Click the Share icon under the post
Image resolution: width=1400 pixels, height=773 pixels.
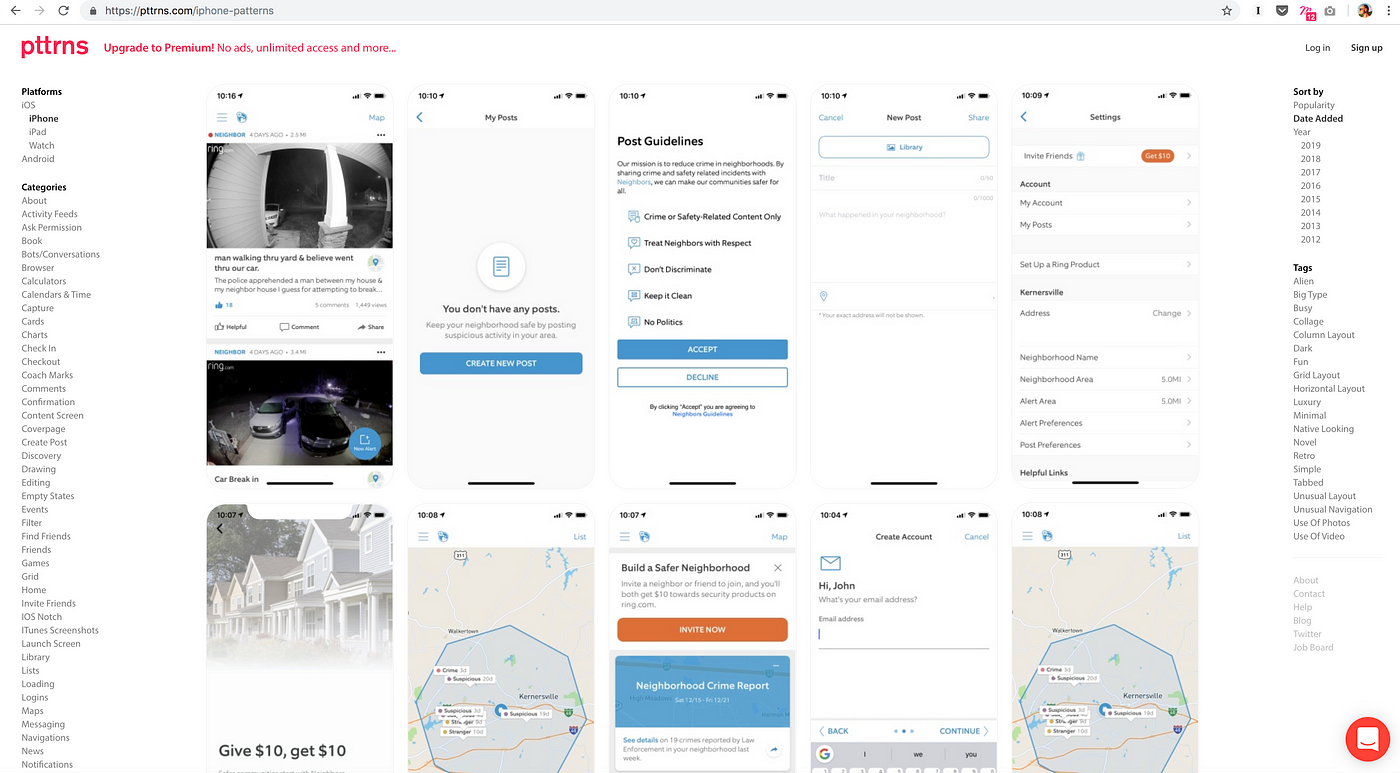pos(361,327)
